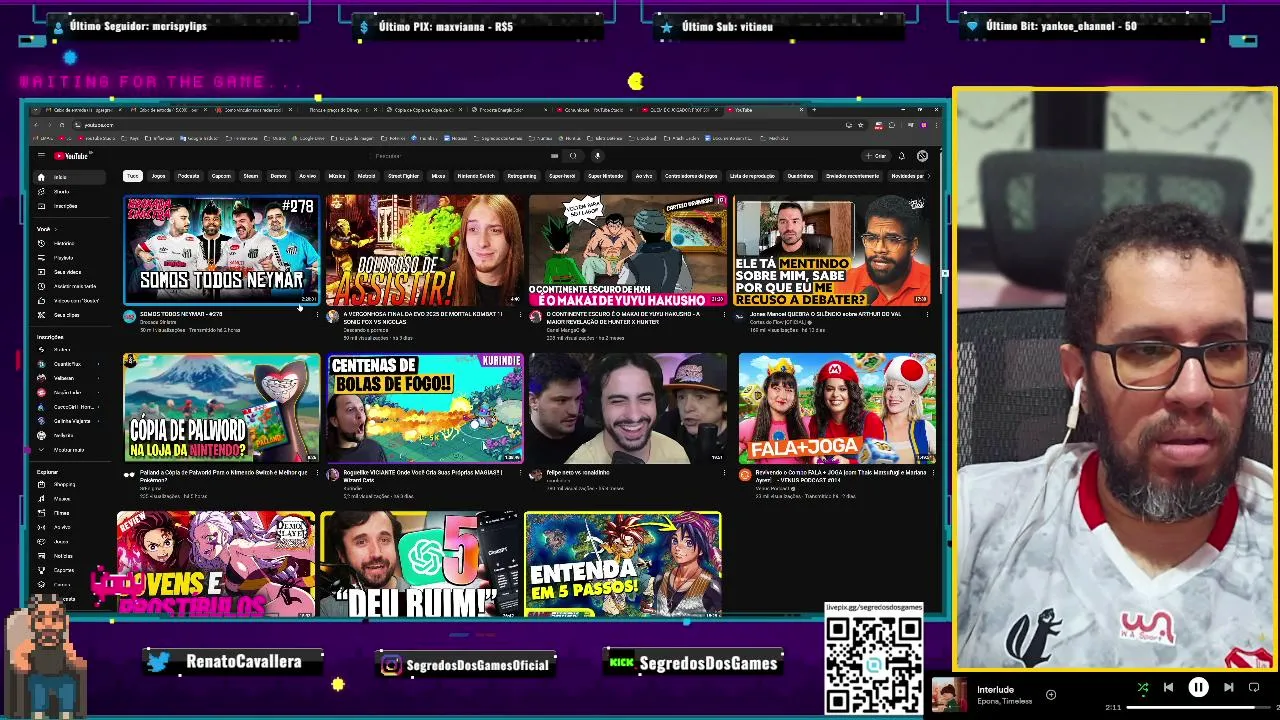
Task: Select the Super Nintendo filter chip
Action: click(x=605, y=176)
